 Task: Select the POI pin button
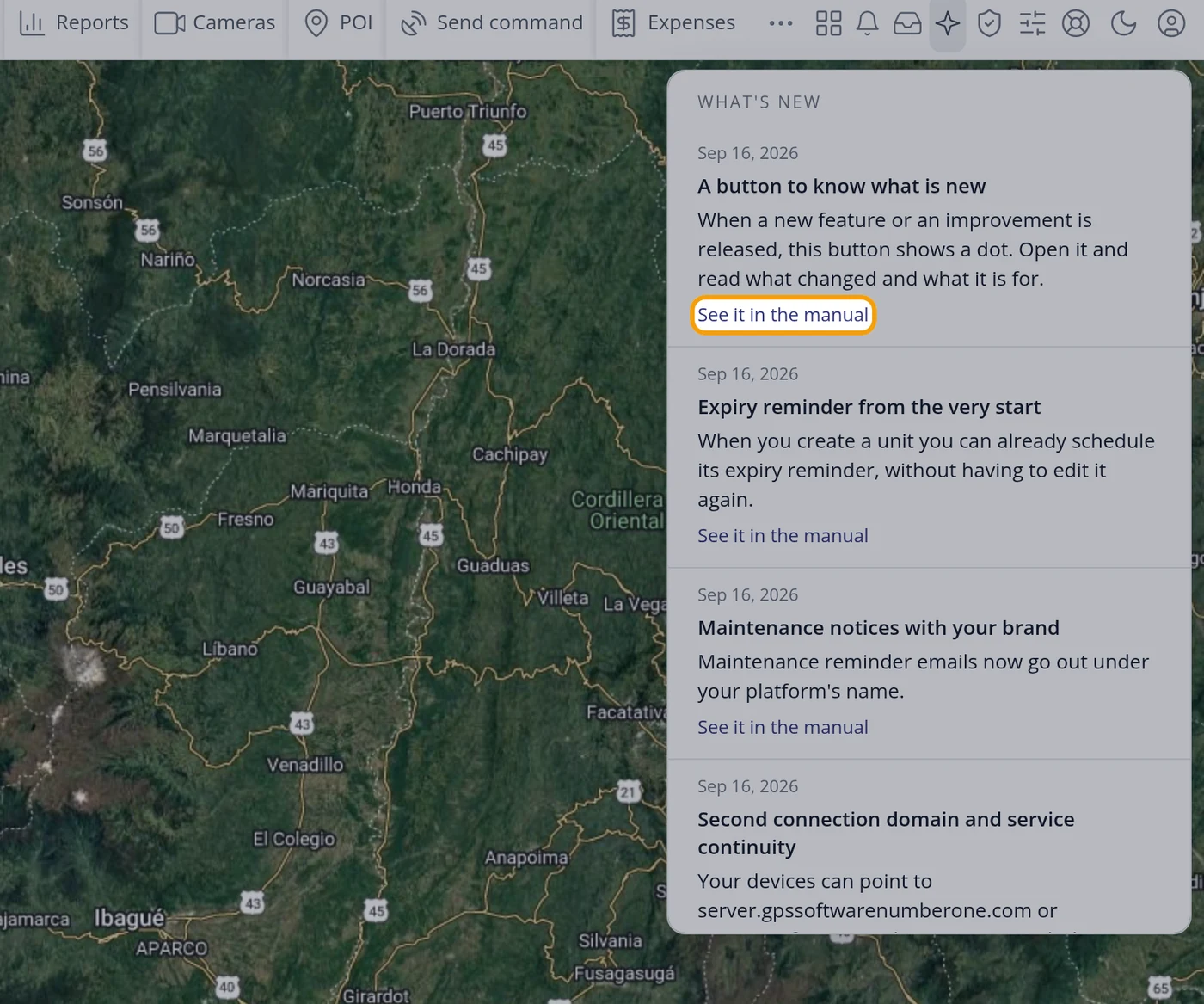[x=339, y=23]
